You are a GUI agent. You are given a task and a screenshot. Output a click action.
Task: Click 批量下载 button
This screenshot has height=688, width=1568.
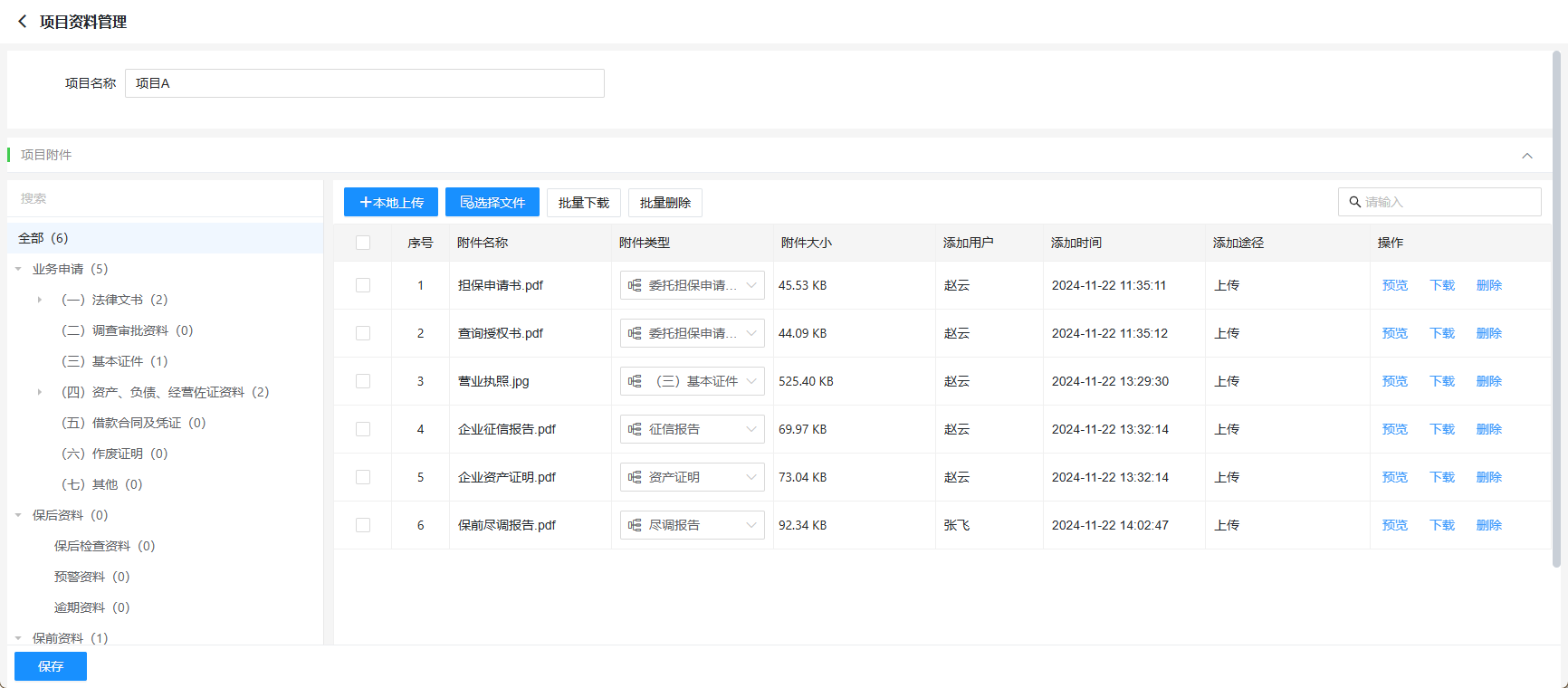(x=583, y=203)
